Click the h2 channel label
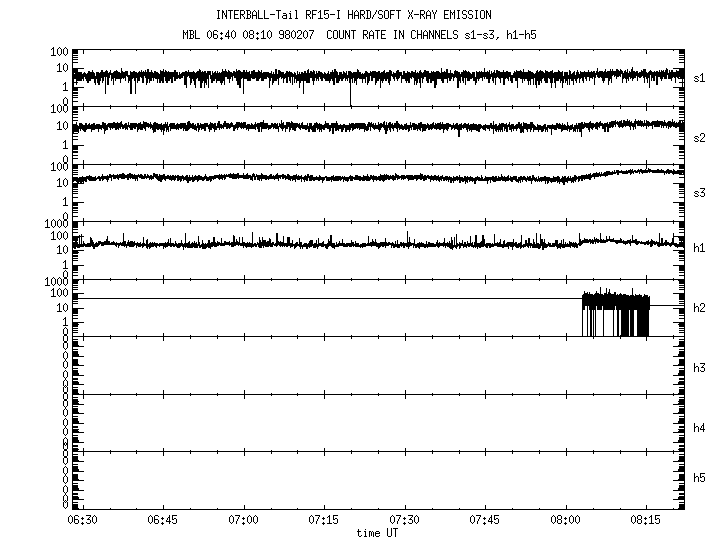Screen dimensions: 720x550 pyautogui.click(x=700, y=308)
